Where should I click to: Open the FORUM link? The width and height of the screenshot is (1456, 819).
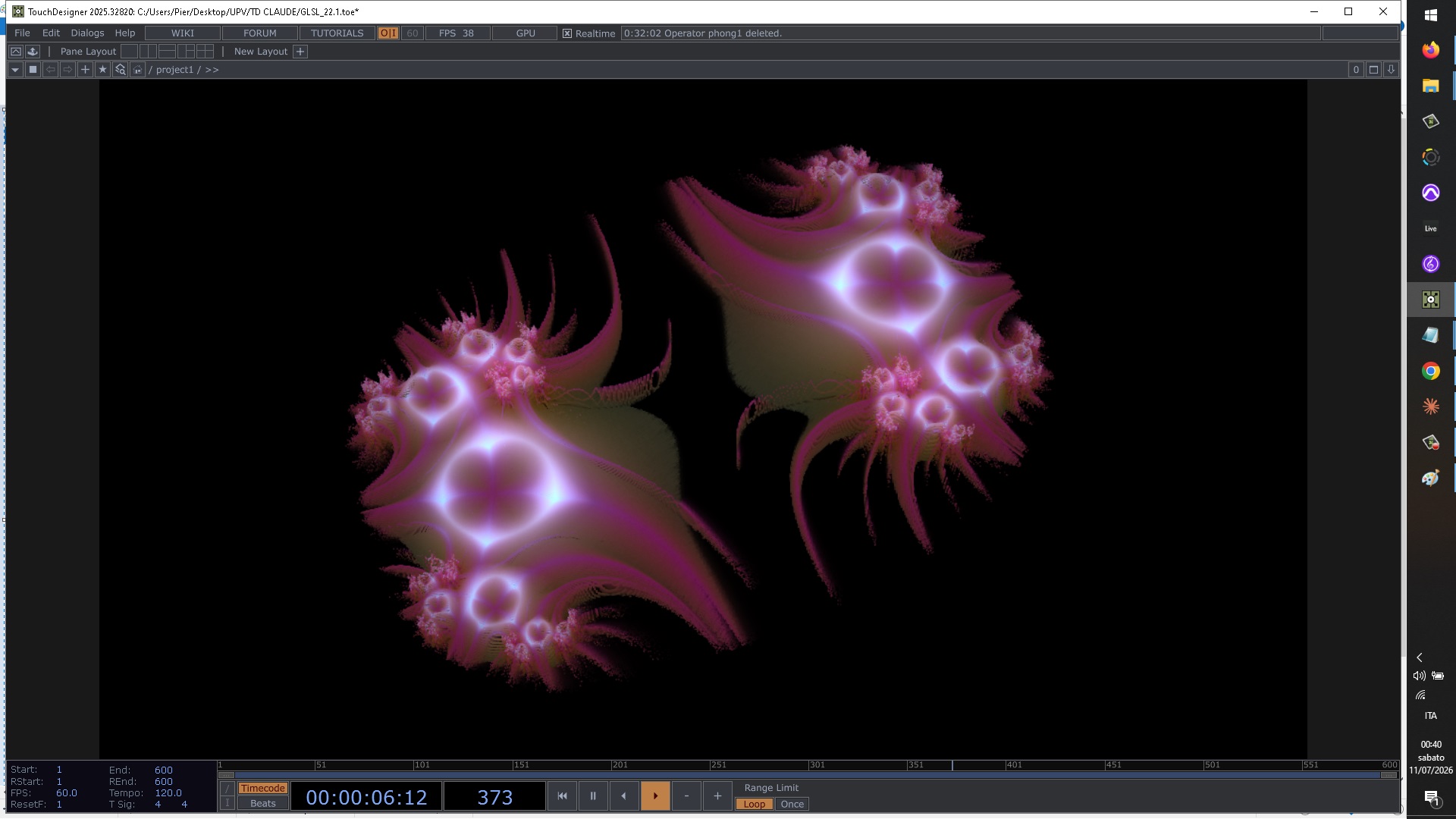click(260, 33)
